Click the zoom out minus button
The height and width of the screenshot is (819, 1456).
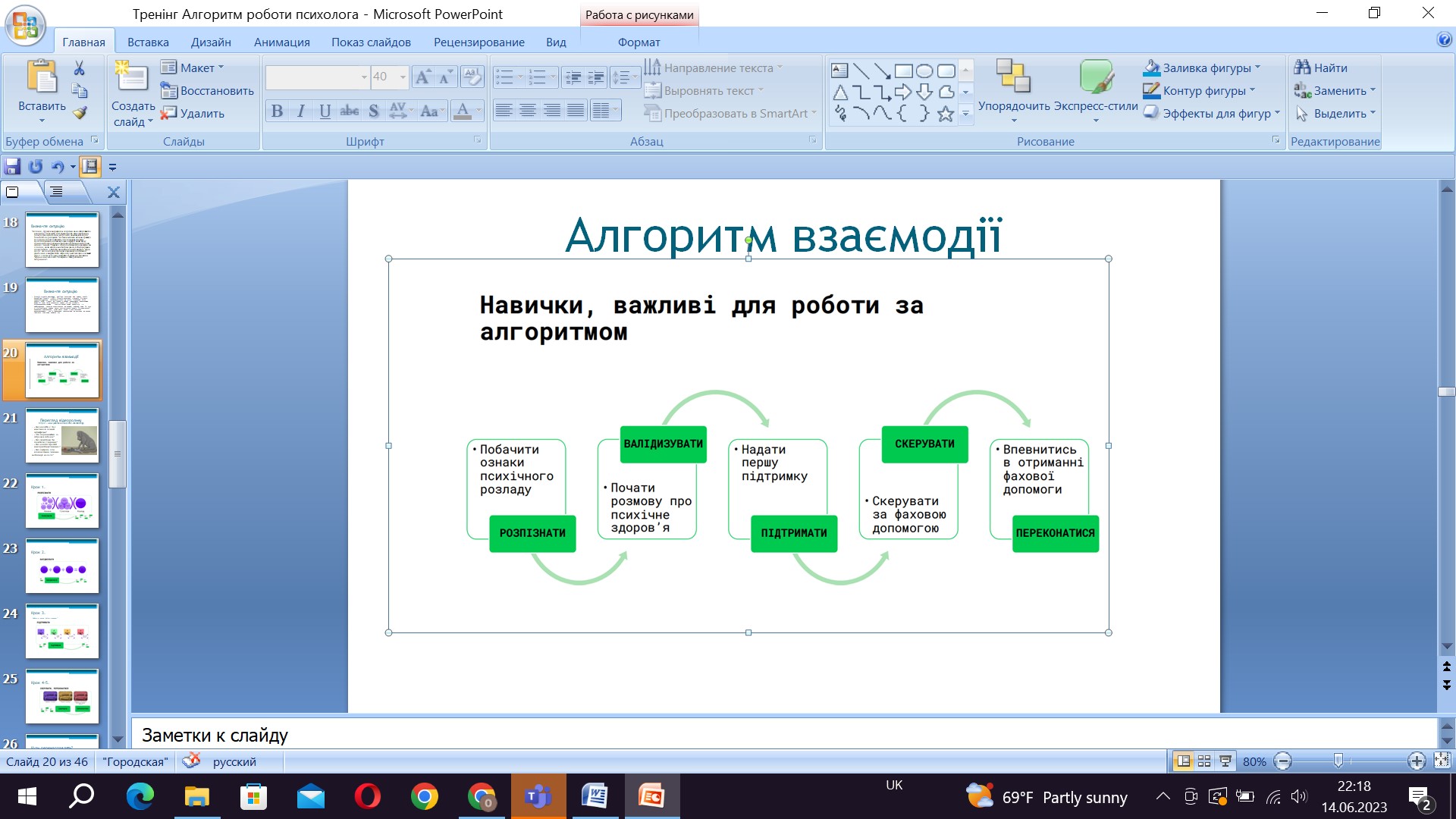pos(1283,761)
